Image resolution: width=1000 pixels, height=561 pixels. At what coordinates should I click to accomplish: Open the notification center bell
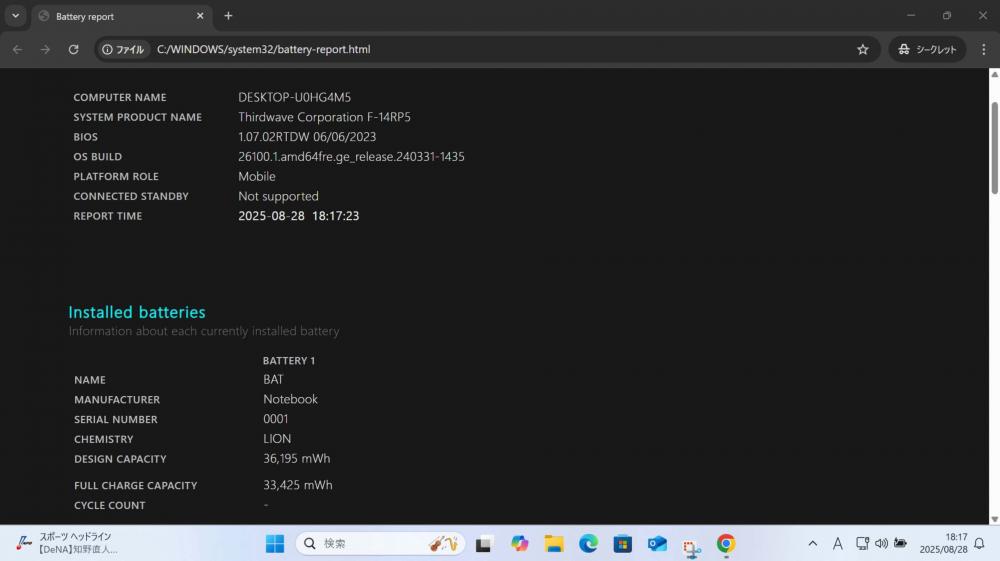[x=980, y=544]
